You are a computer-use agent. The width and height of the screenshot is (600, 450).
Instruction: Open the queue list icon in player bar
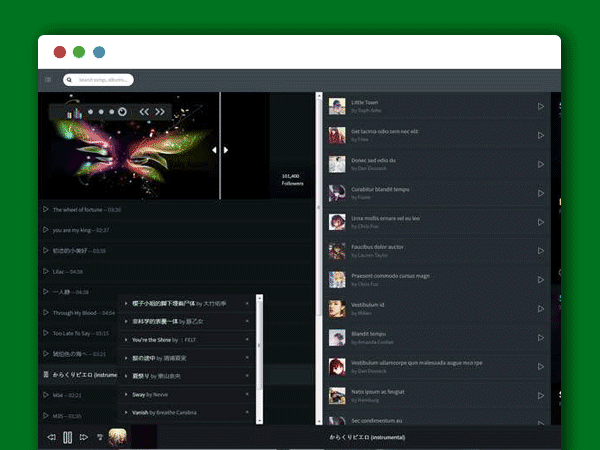point(100,437)
